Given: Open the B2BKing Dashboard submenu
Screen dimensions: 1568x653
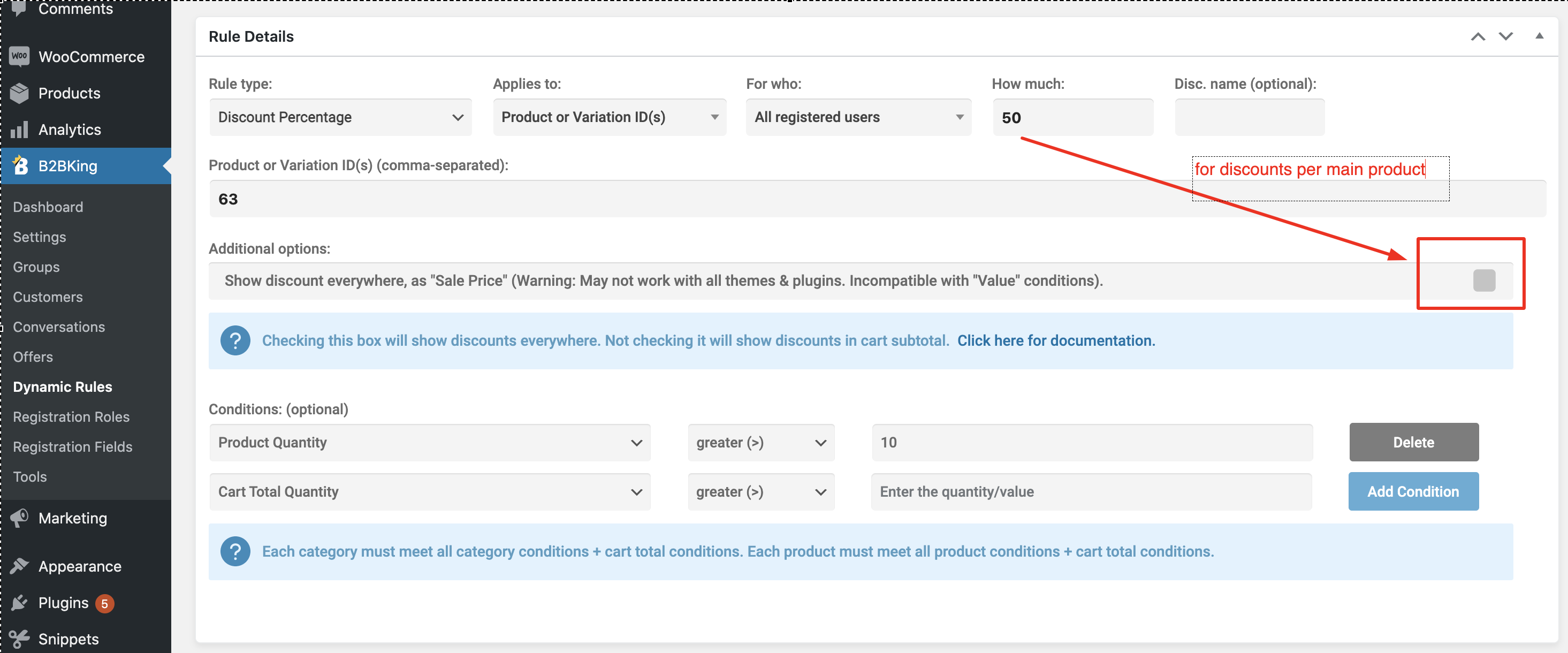Looking at the screenshot, I should tap(48, 207).
